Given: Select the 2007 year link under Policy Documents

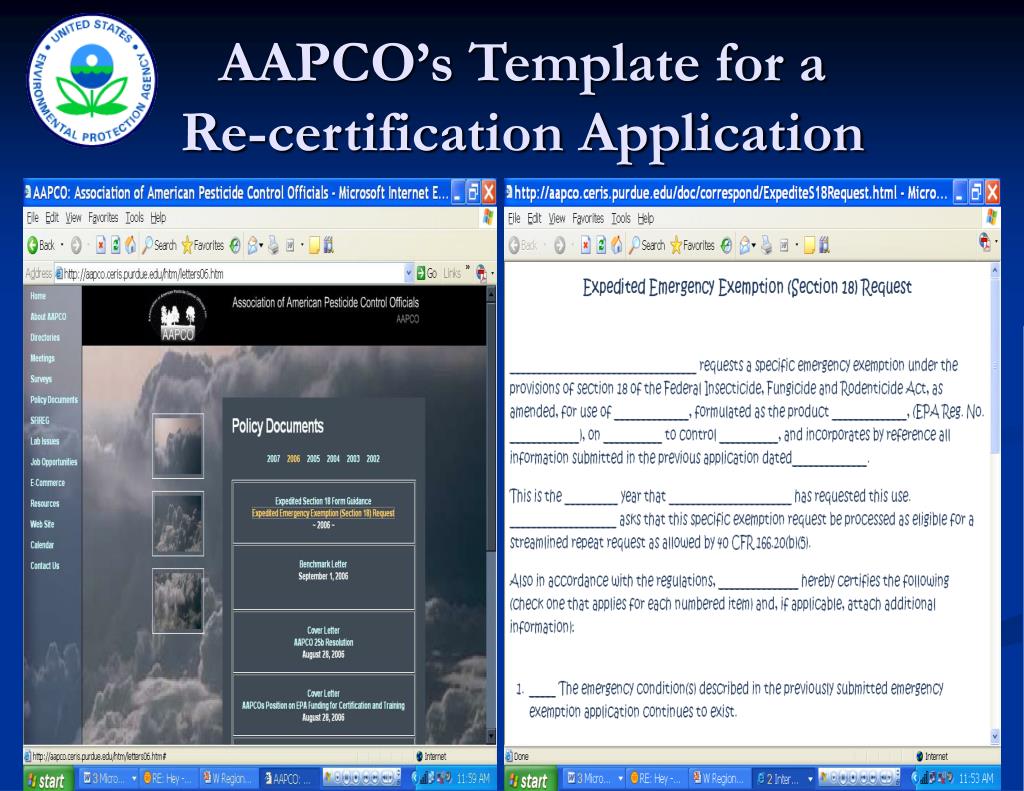Looking at the screenshot, I should [x=273, y=459].
